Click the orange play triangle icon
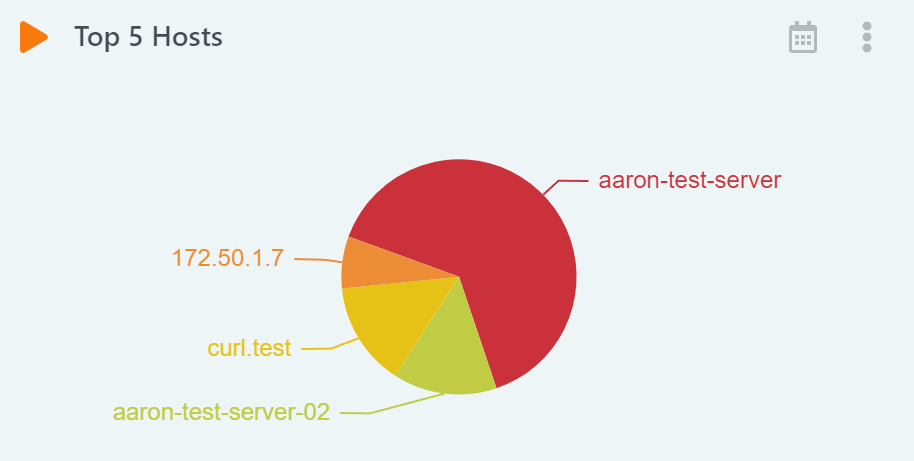 [33, 37]
